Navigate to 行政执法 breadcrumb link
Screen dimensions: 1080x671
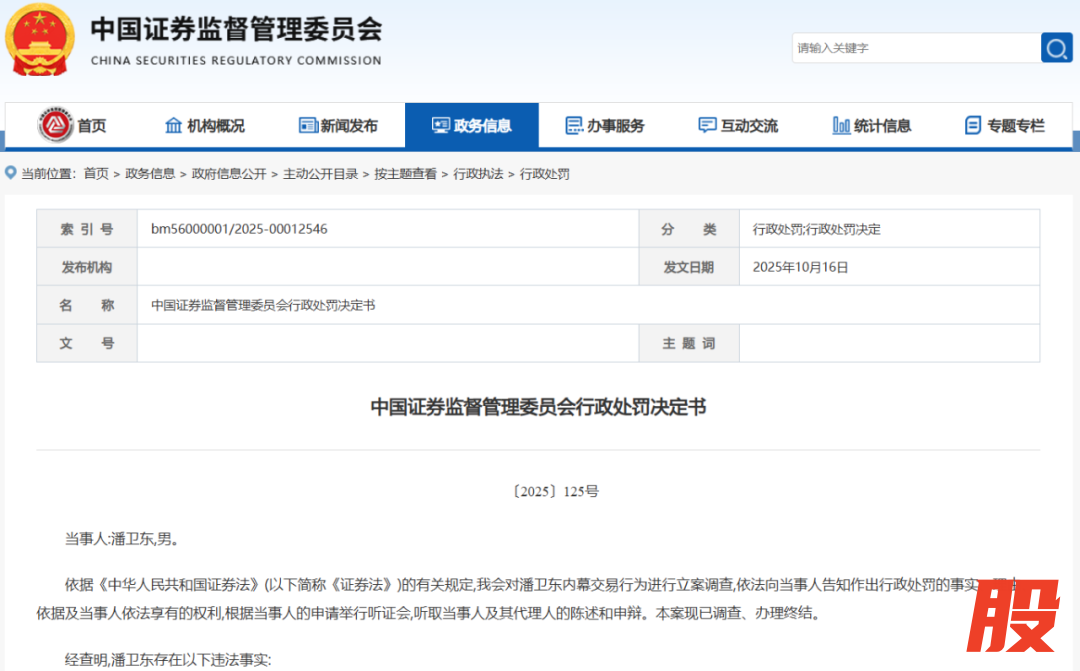(x=478, y=174)
